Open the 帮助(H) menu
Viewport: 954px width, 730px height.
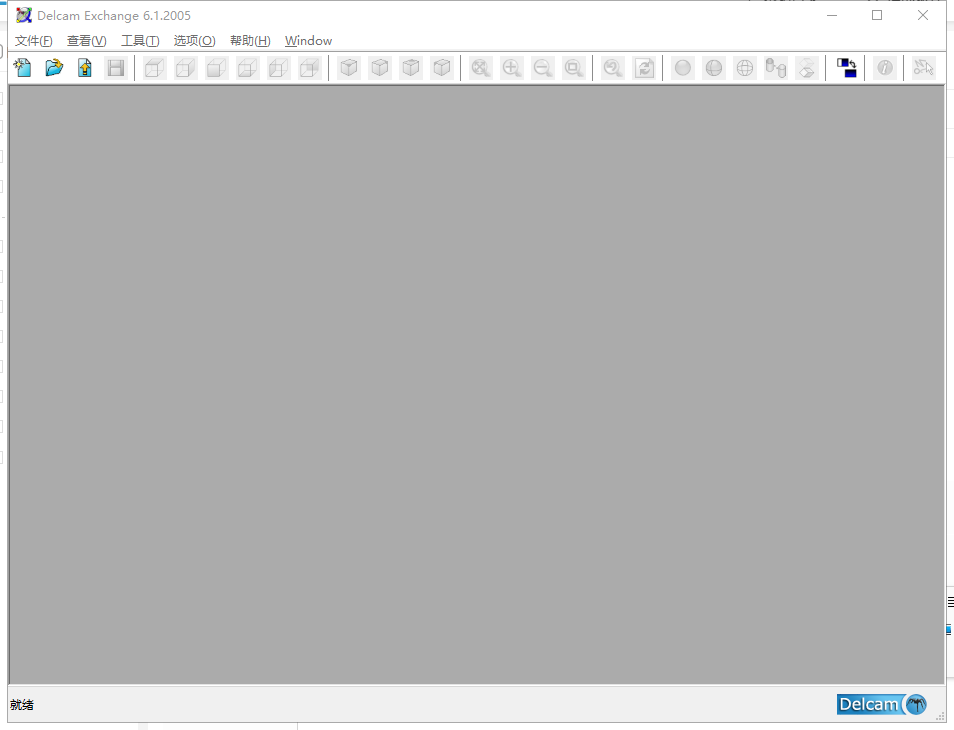[x=250, y=41]
